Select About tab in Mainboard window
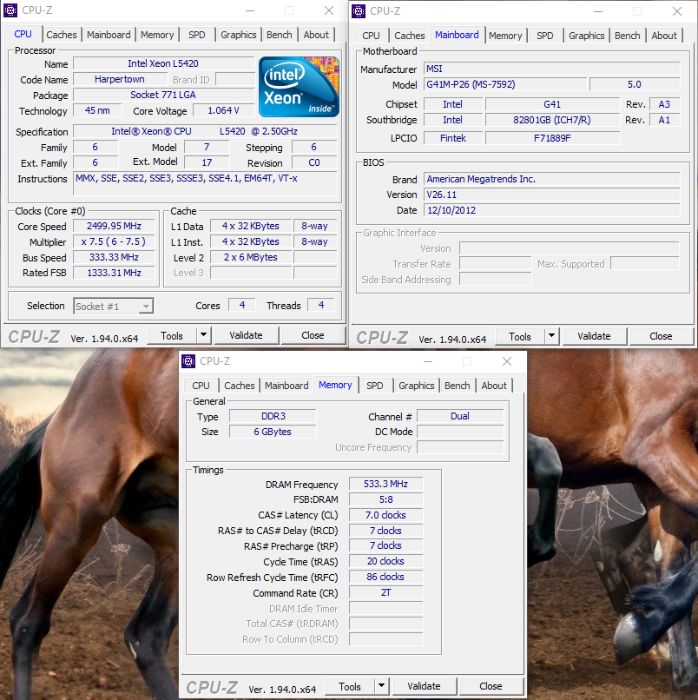Screen dimensions: 698x700 664,36
